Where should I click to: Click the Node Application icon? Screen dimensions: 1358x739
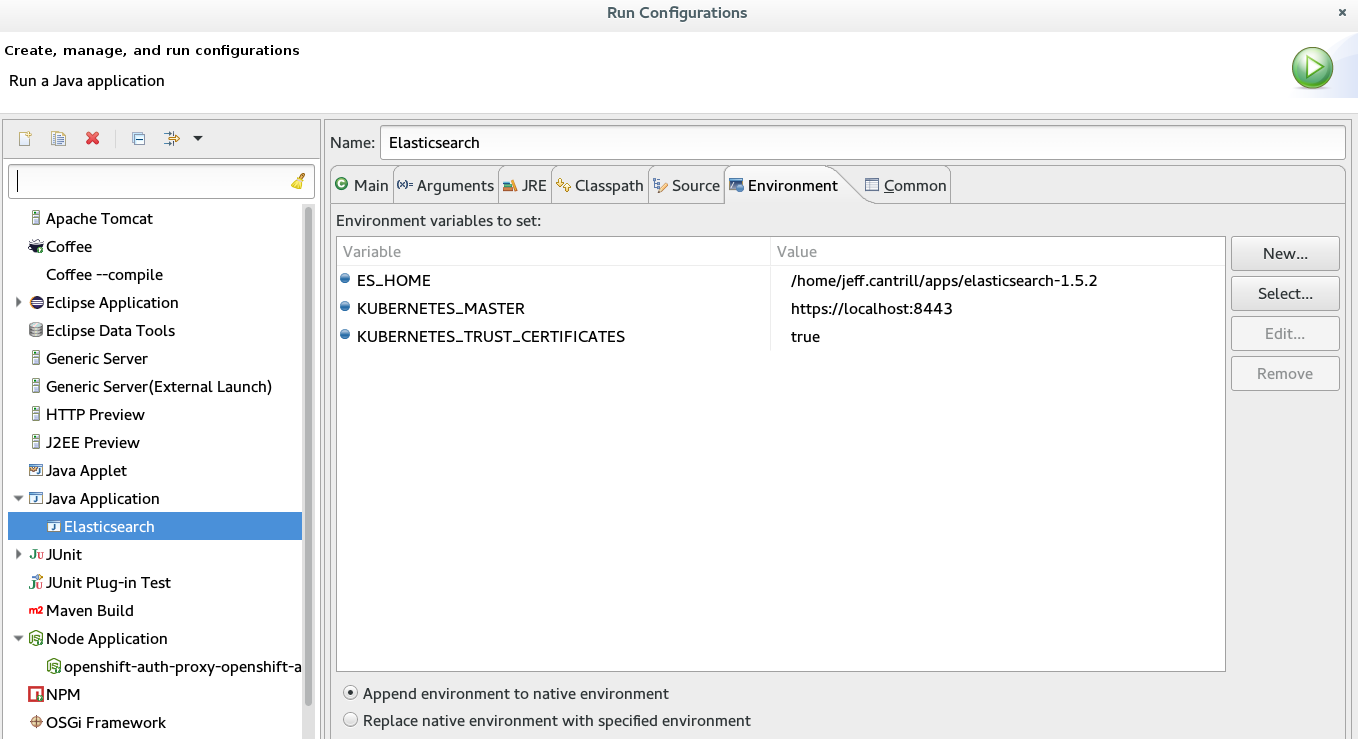[x=36, y=638]
